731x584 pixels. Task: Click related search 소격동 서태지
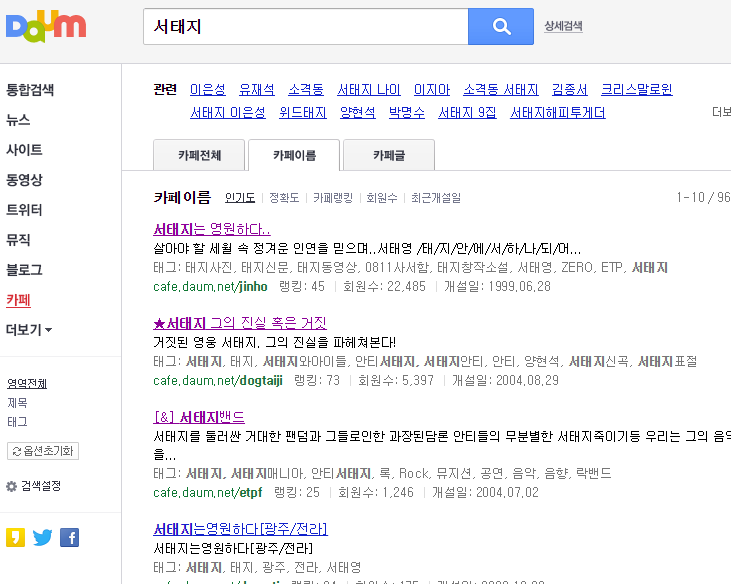click(x=501, y=89)
